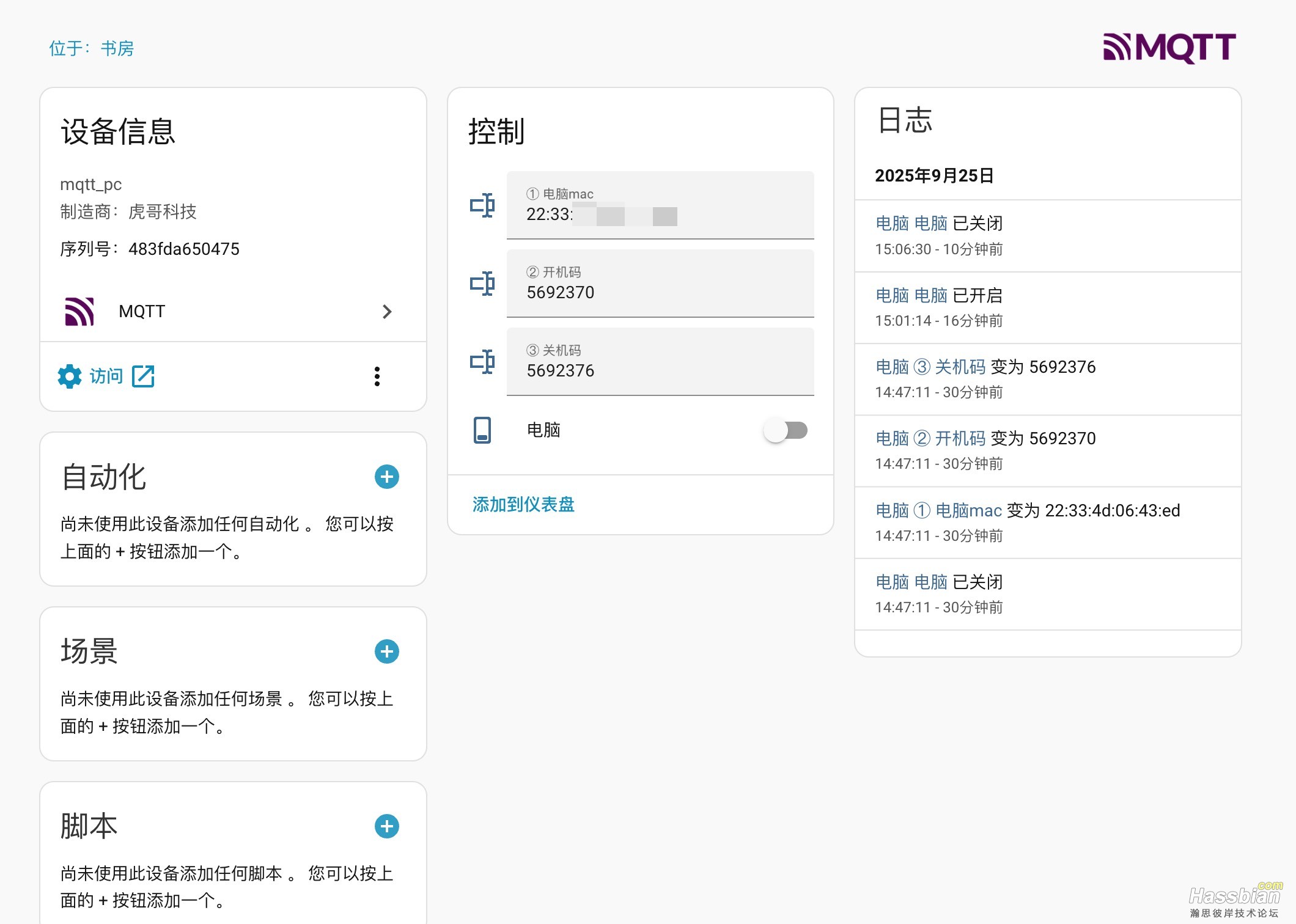Click the 添加到仪表盘 link

click(x=523, y=504)
